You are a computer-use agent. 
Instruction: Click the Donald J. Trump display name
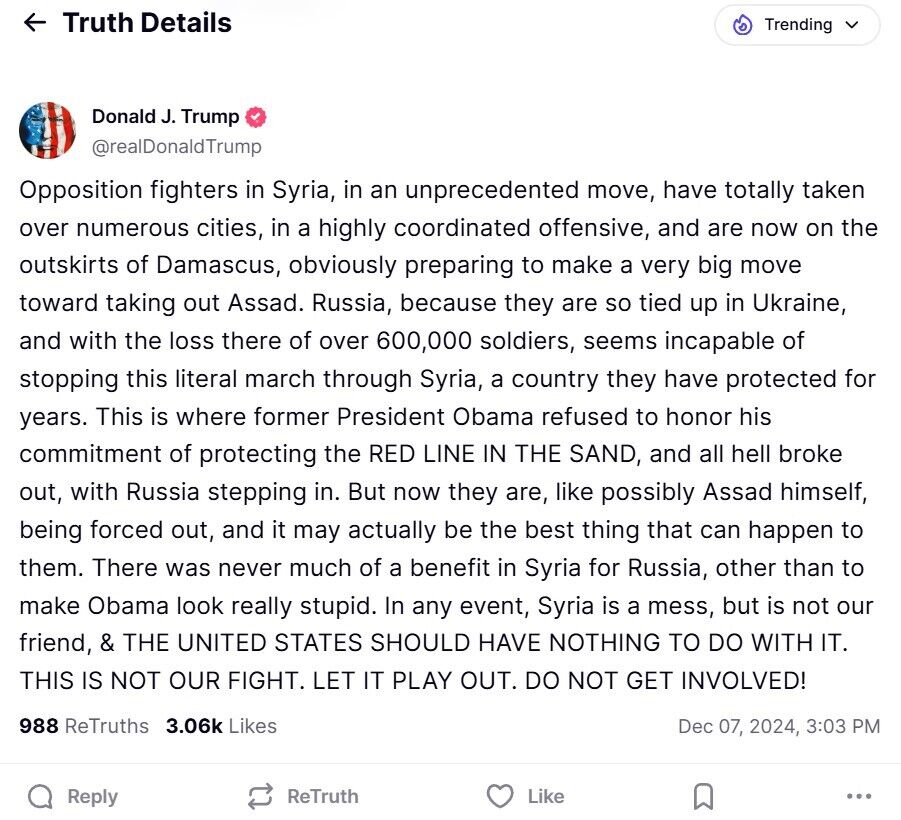click(x=165, y=116)
